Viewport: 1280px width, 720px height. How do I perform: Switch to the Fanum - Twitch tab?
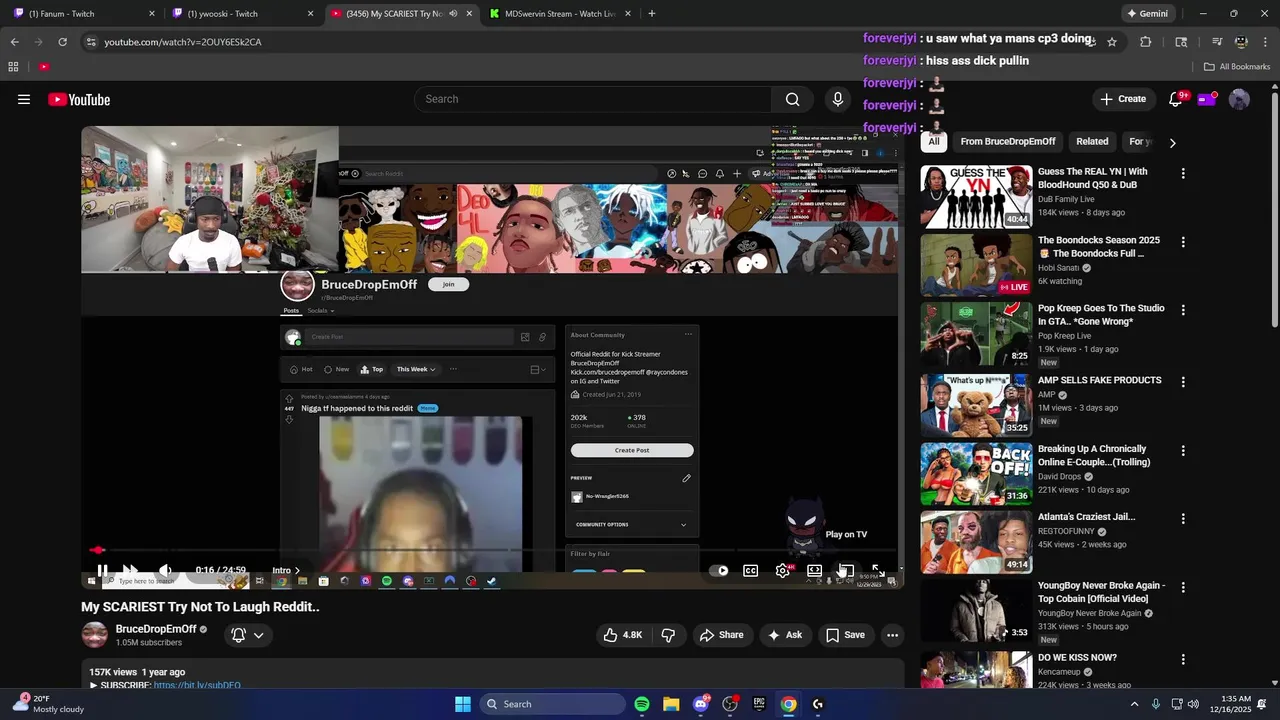[84, 14]
